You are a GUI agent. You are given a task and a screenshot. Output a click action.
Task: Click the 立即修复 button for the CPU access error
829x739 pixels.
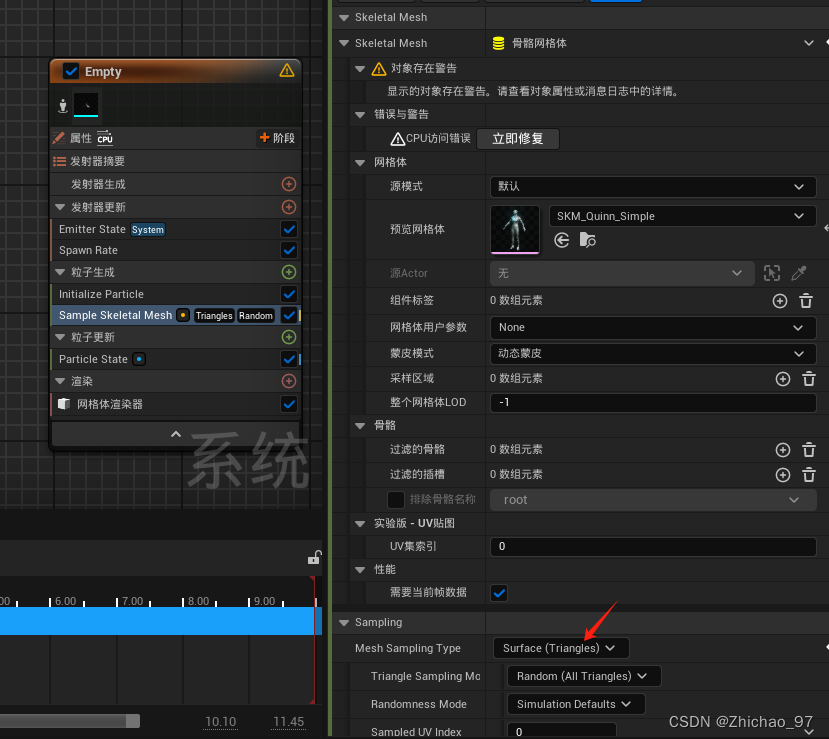coord(517,140)
